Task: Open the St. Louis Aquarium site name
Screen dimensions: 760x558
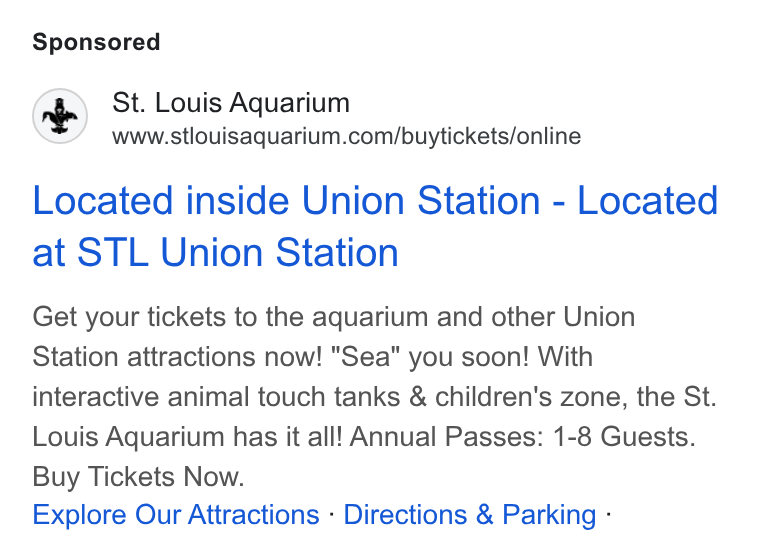Action: click(x=231, y=103)
